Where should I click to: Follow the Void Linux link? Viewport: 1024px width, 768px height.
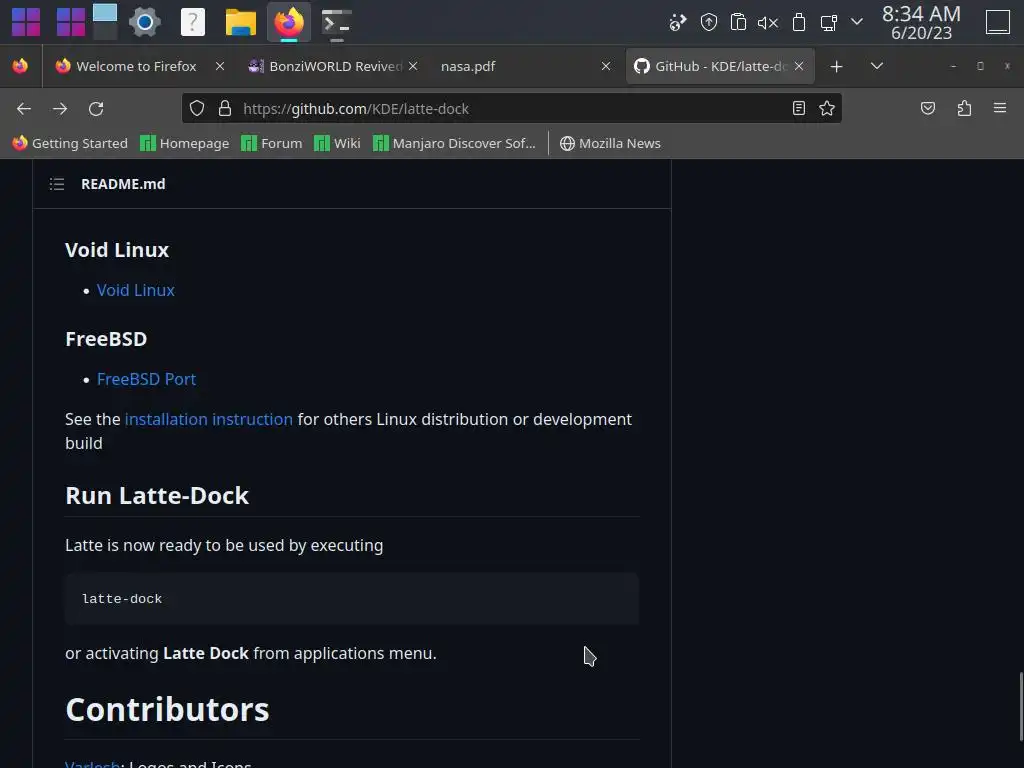(135, 290)
